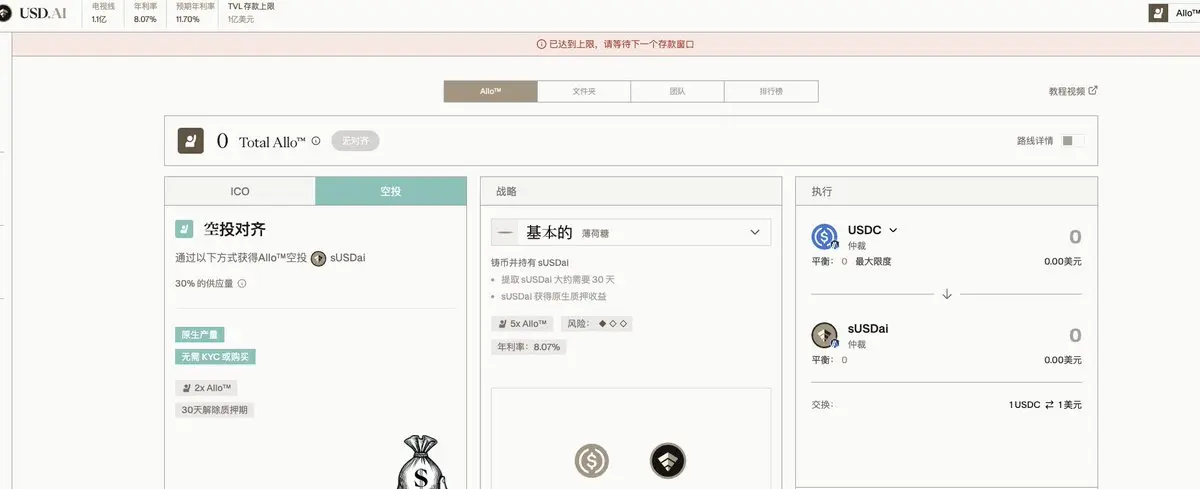The width and height of the screenshot is (1200, 489).
Task: Click the 铸币并持有 sUSDai text
Action: click(x=530, y=262)
